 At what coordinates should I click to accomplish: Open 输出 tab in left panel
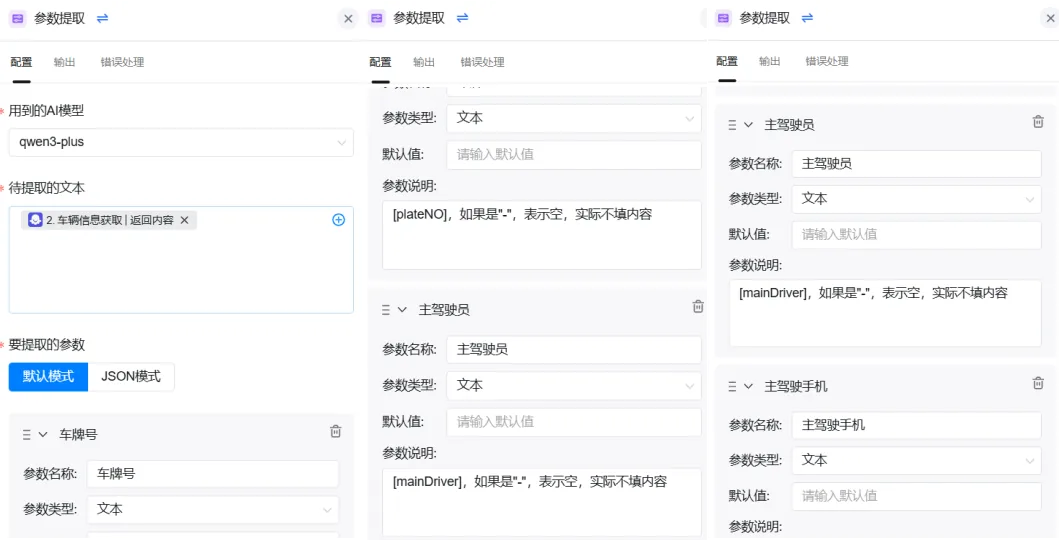(64, 62)
